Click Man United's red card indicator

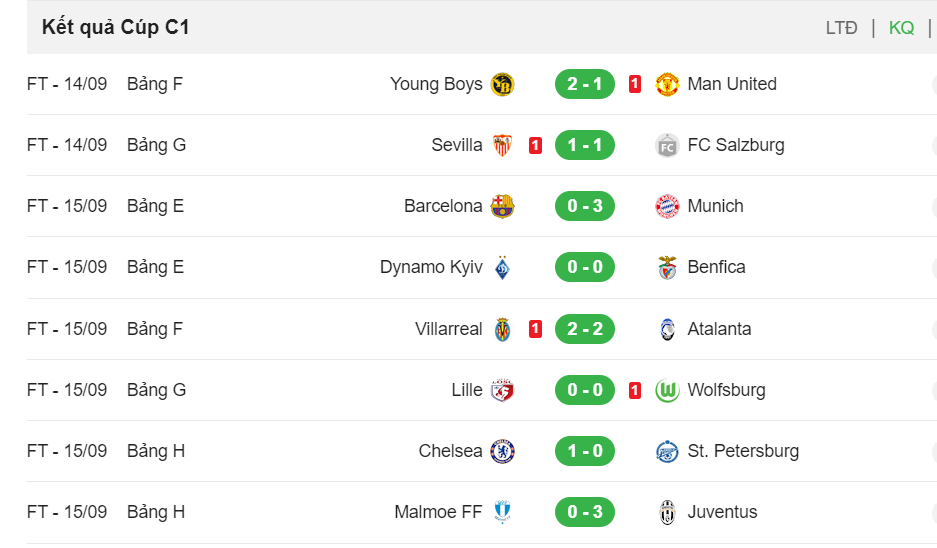pyautogui.click(x=635, y=84)
